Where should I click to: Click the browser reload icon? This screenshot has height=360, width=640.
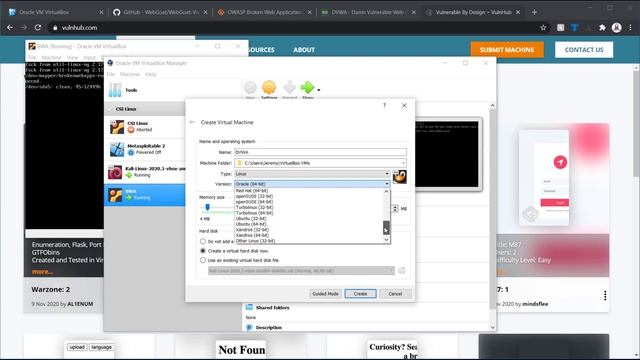38,27
